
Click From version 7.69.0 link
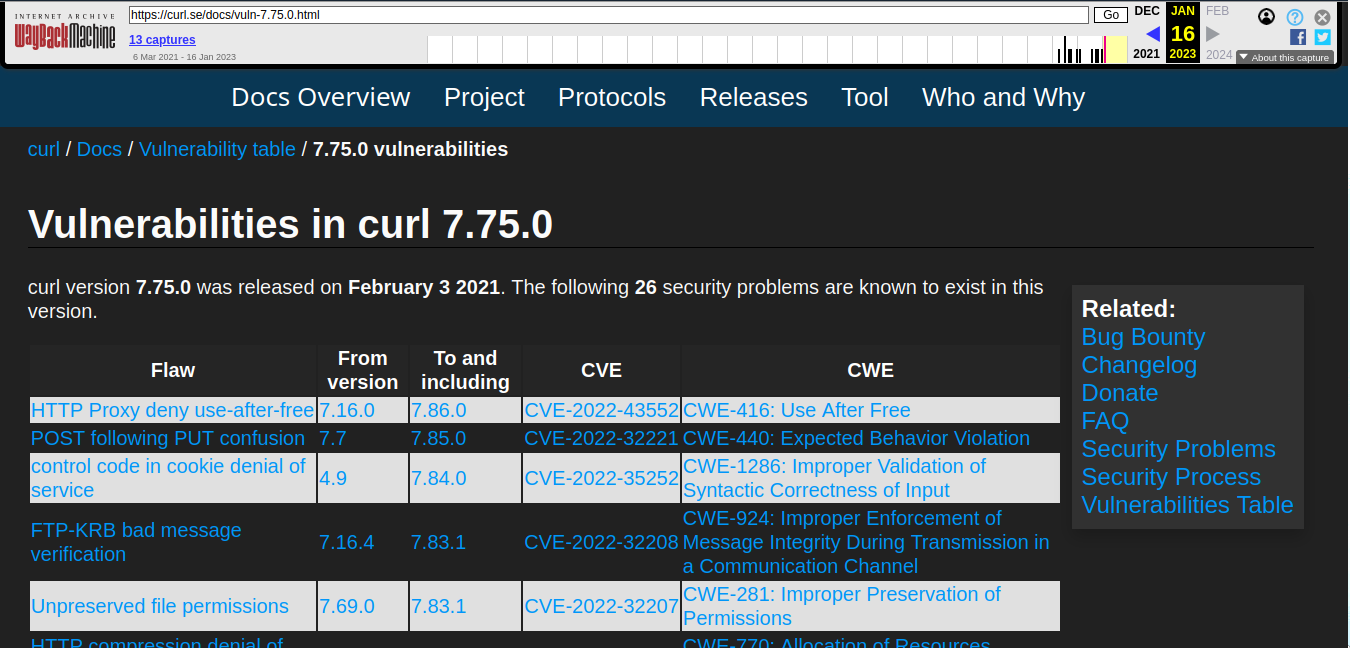(x=347, y=606)
